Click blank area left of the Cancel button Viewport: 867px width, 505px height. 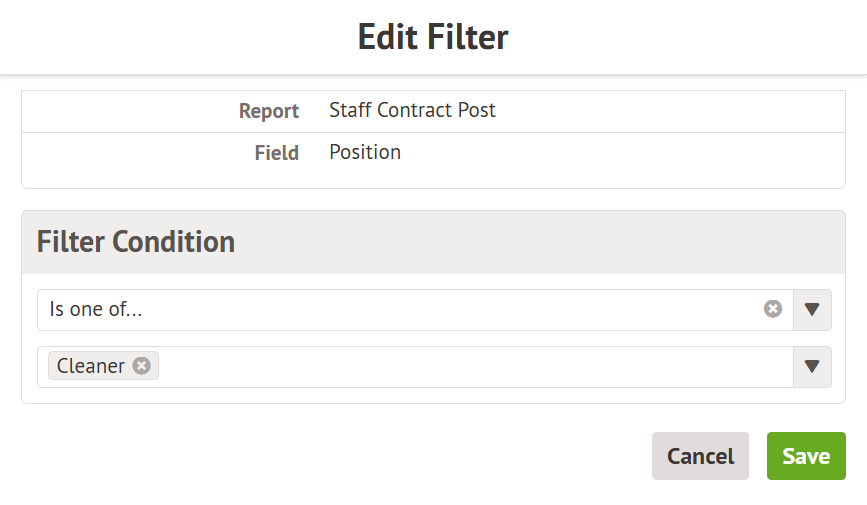(x=400, y=456)
